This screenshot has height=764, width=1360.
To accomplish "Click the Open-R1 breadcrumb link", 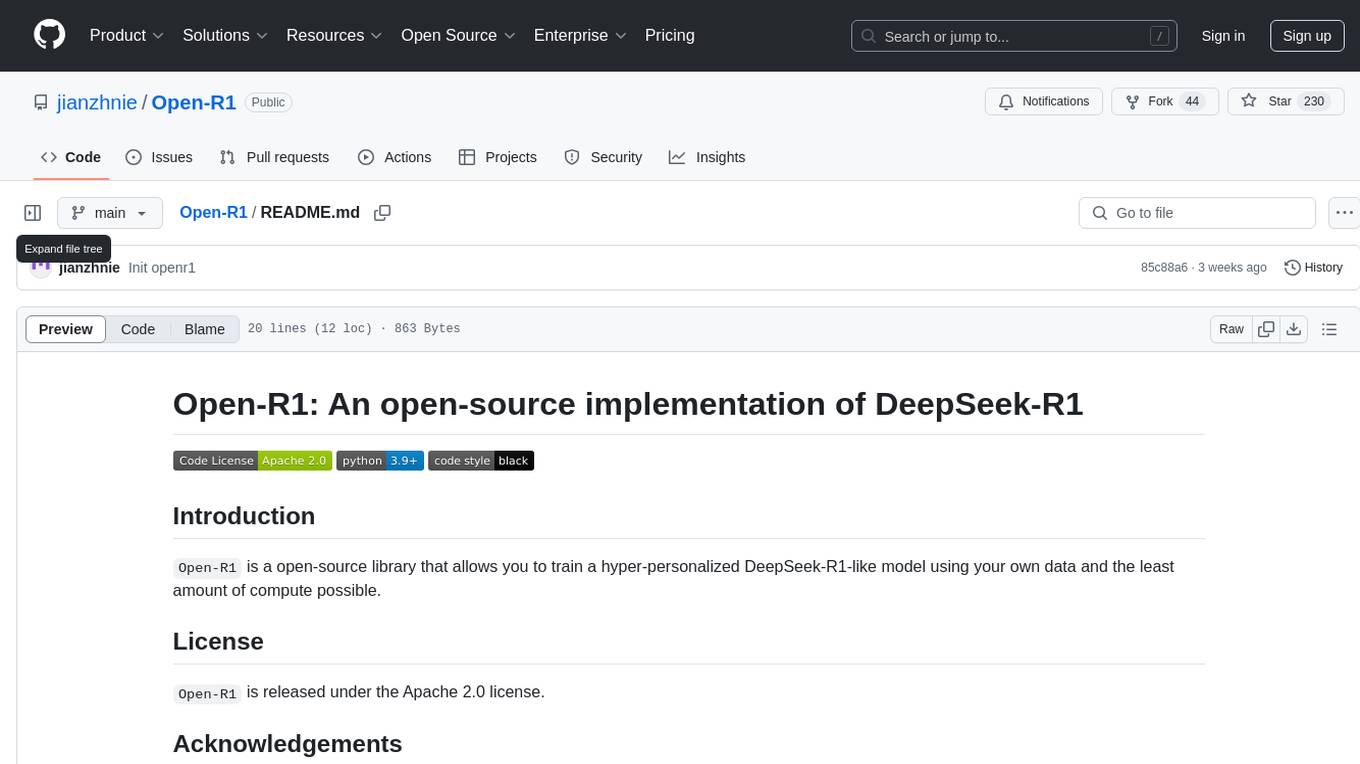I will click(213, 213).
